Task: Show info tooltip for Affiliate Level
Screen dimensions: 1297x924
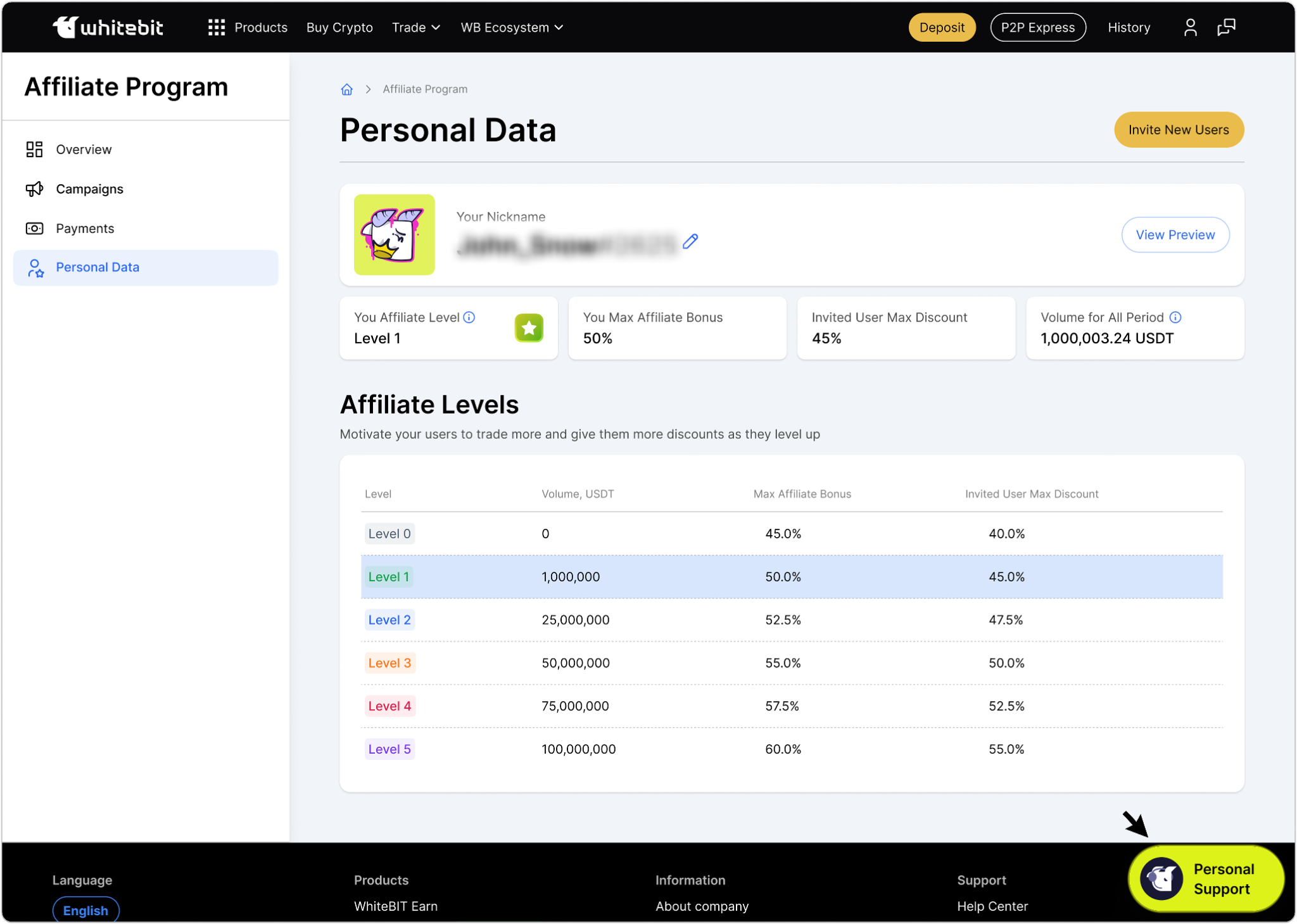Action: (469, 317)
